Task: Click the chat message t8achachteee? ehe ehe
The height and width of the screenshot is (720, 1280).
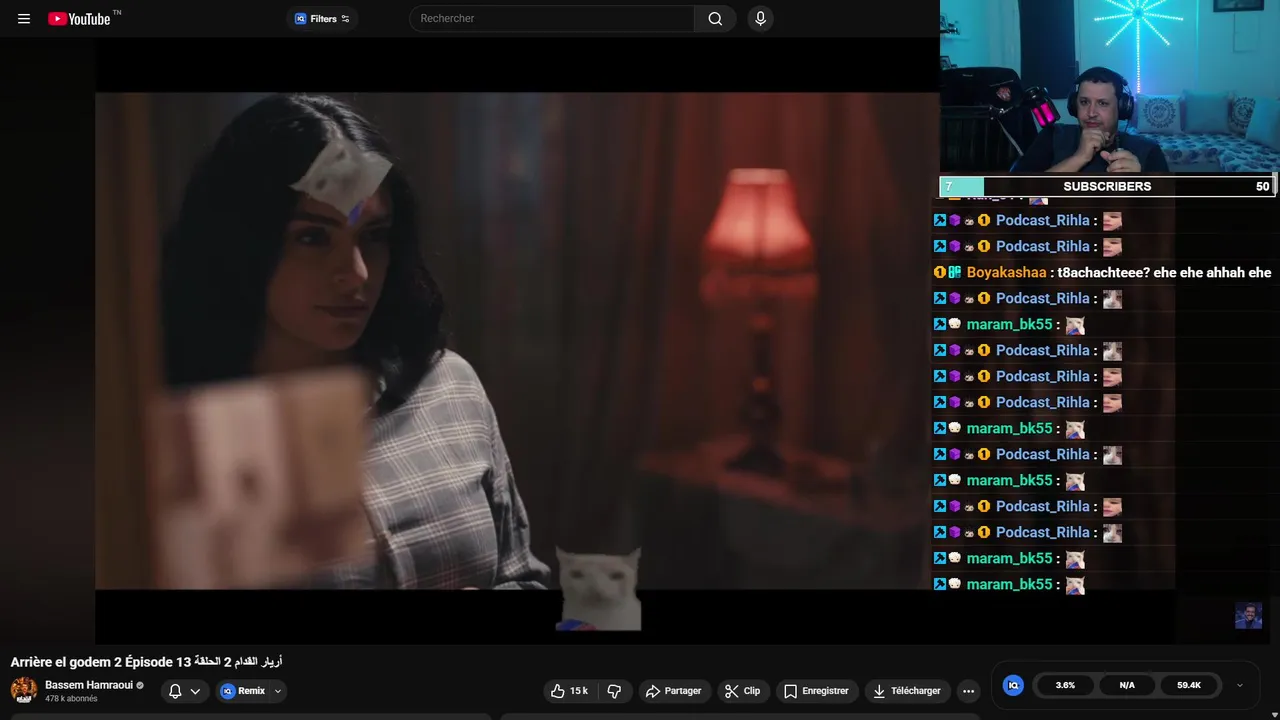Action: pos(1164,272)
